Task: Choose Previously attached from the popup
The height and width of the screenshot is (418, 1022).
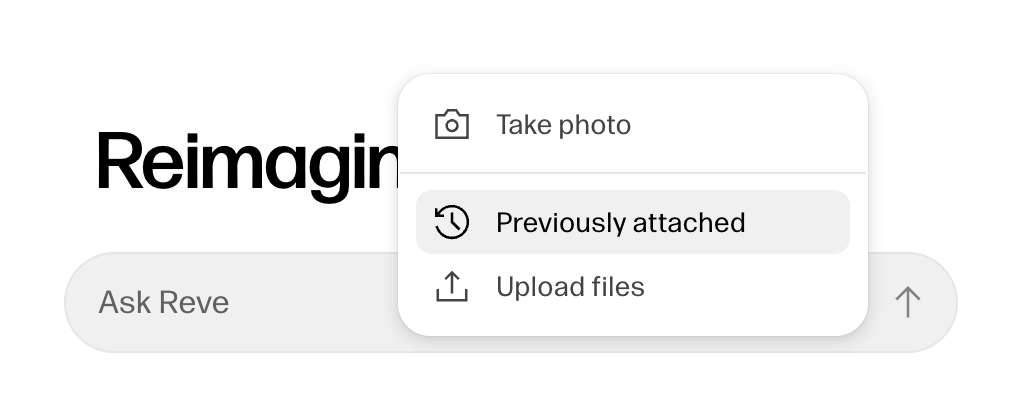Action: click(633, 222)
